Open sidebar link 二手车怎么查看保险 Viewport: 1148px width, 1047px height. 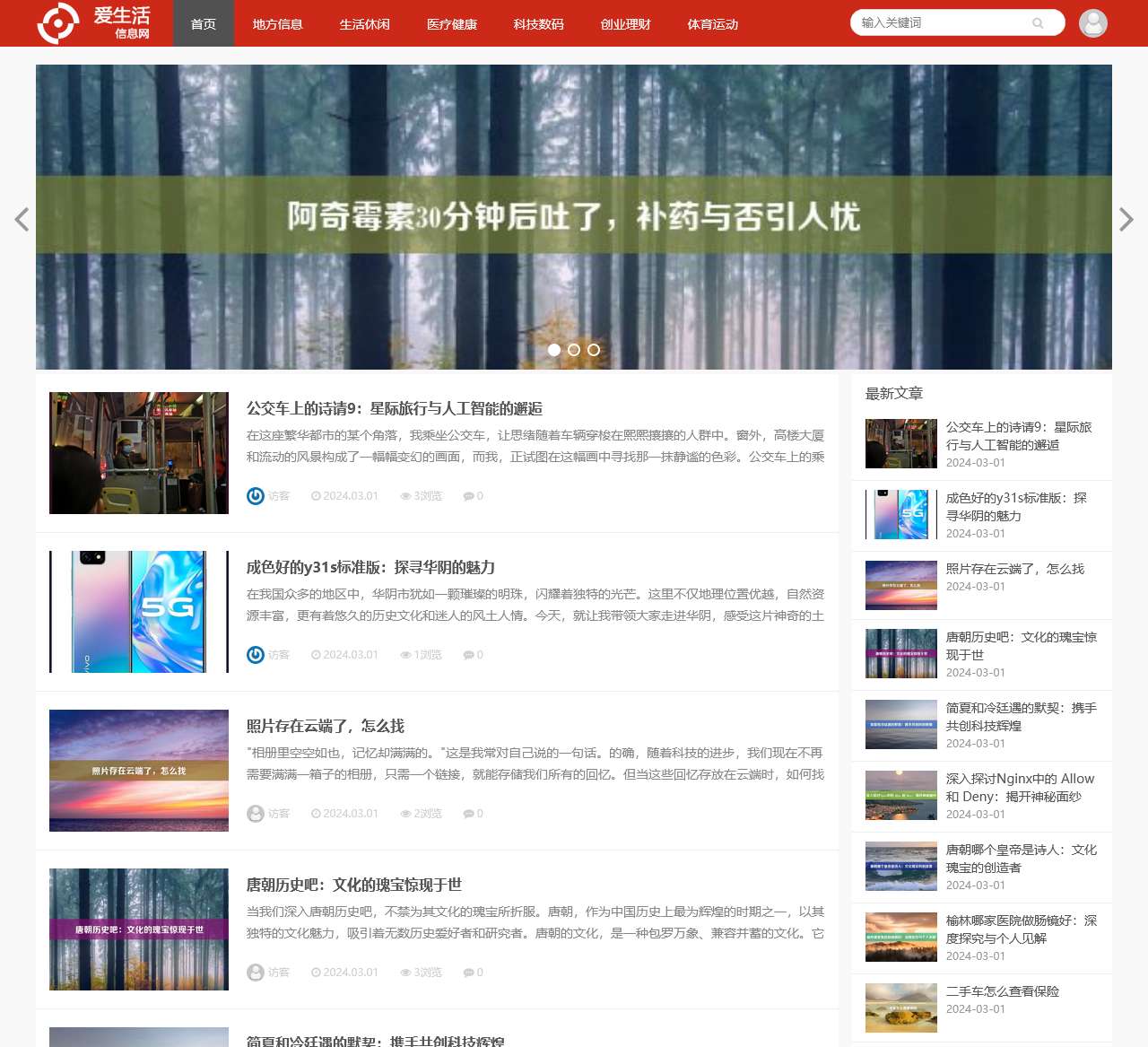point(1003,991)
